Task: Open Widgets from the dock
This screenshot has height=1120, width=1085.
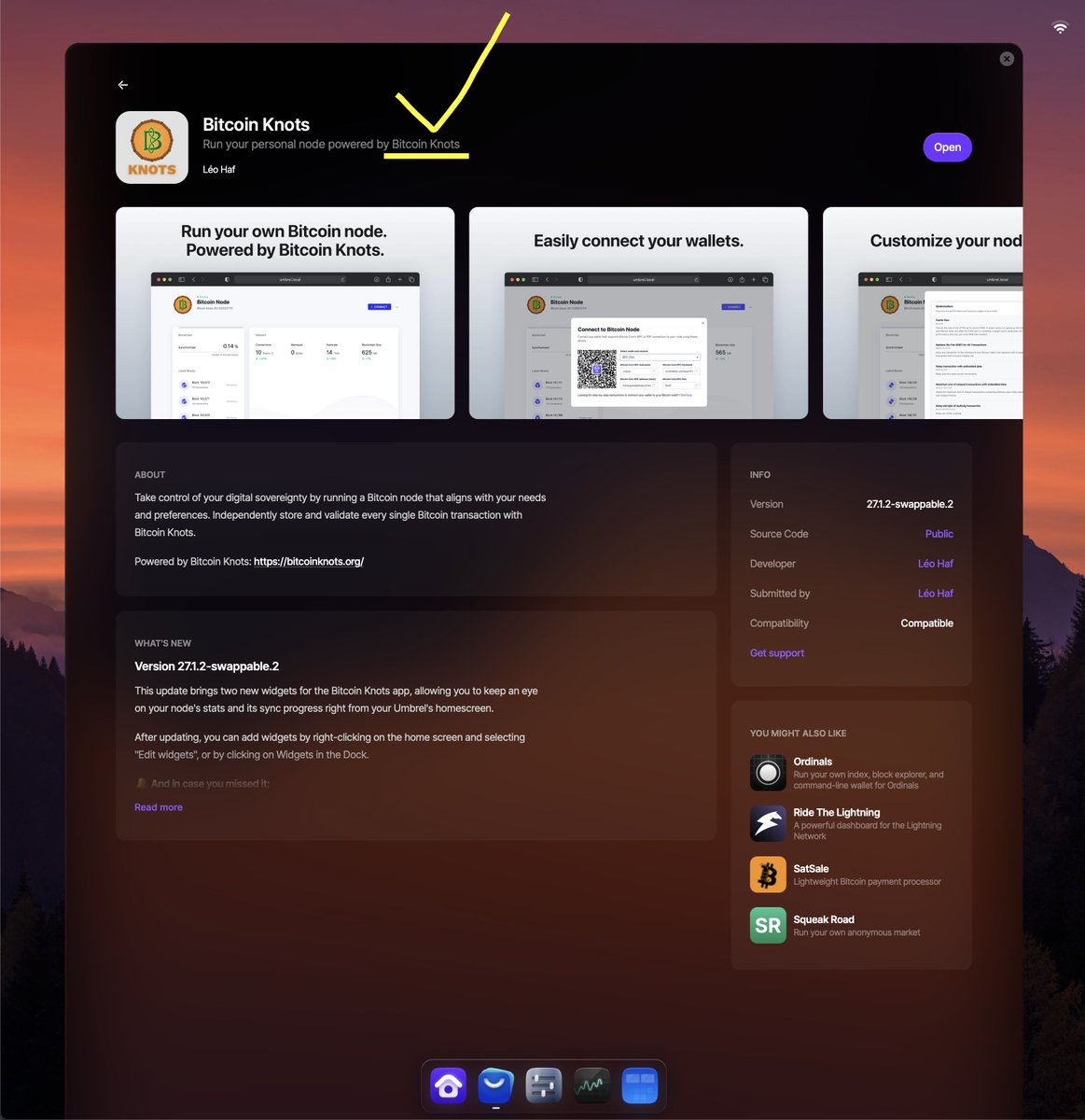Action: click(x=640, y=1085)
